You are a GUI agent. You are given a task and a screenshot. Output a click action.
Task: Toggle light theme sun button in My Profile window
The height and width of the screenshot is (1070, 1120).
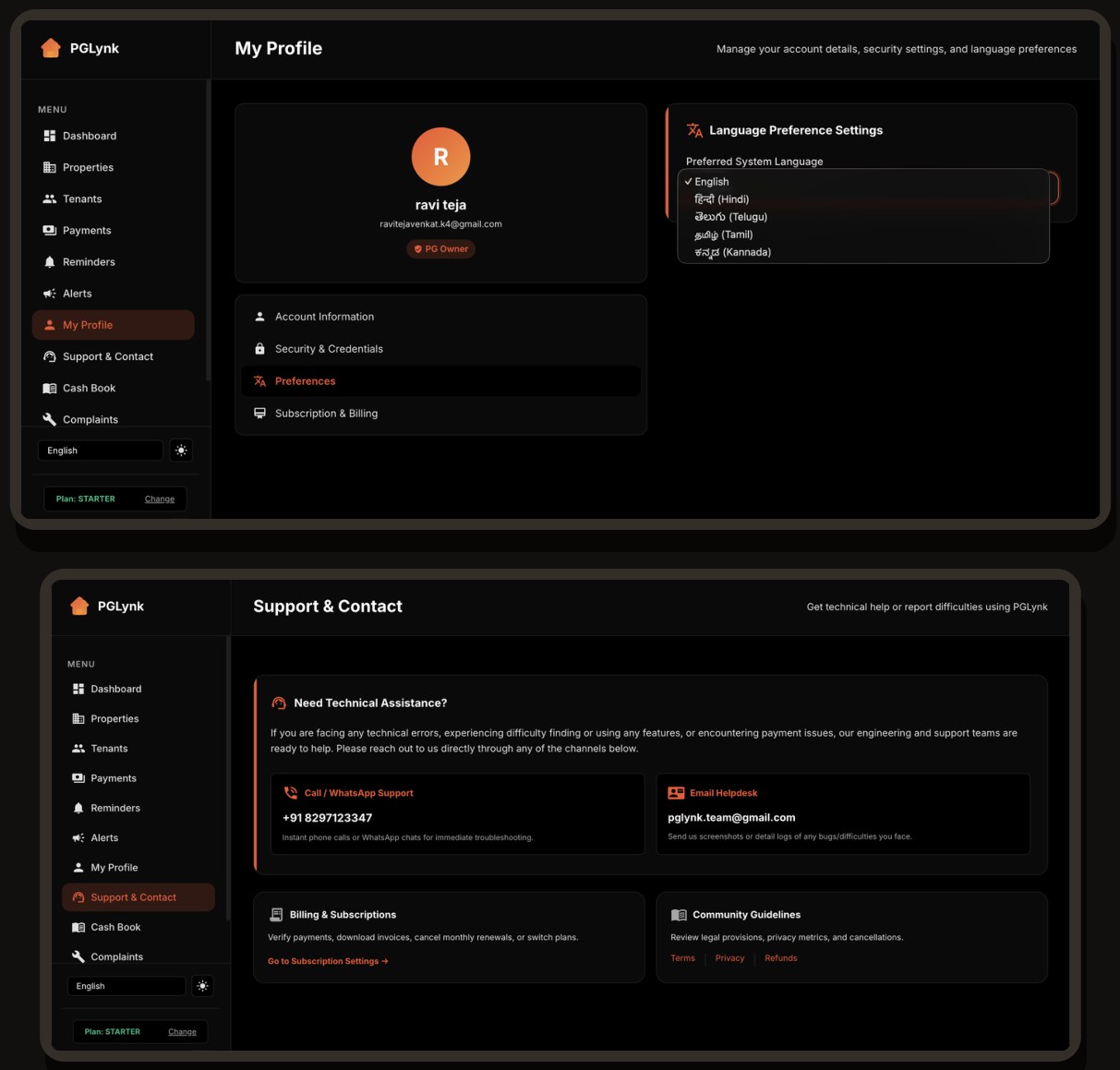click(181, 451)
